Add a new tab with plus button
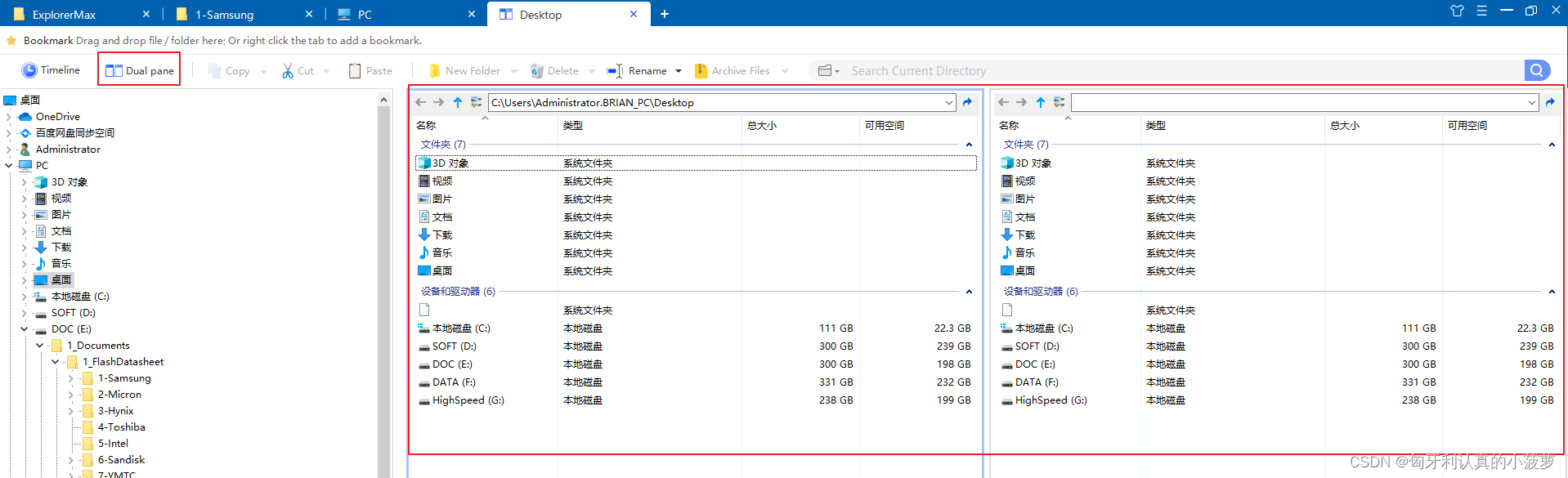The height and width of the screenshot is (478, 1568). (x=665, y=14)
